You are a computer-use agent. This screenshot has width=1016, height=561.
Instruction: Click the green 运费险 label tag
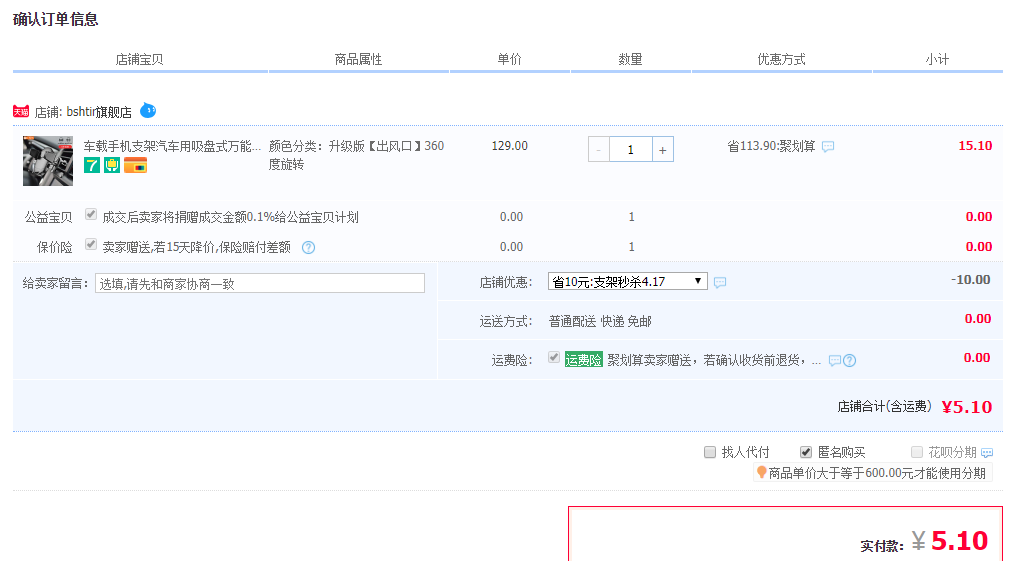583,360
